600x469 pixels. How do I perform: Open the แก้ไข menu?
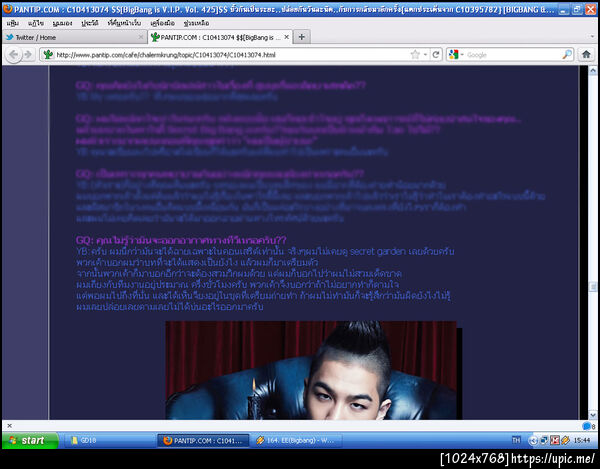[x=36, y=23]
